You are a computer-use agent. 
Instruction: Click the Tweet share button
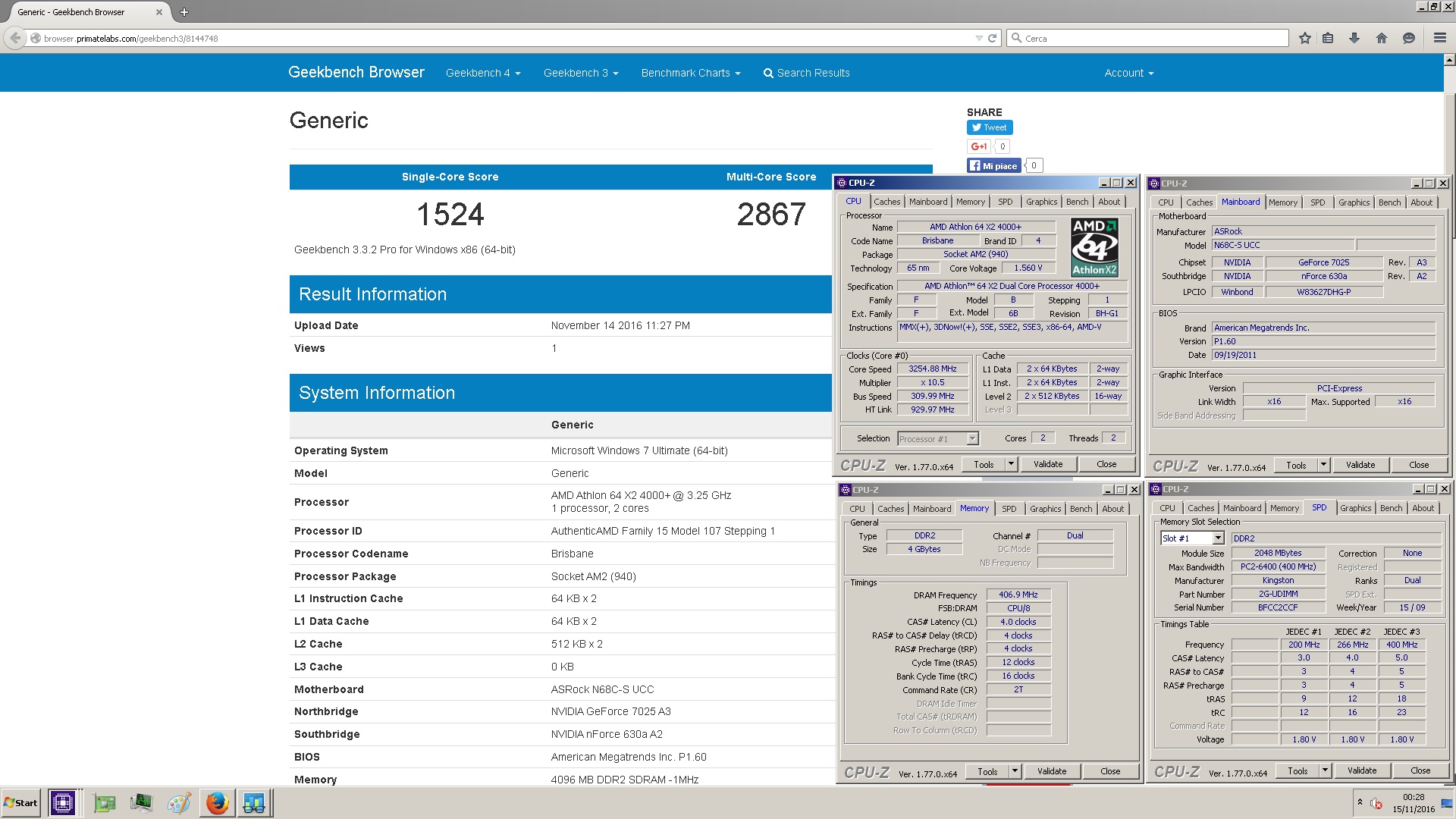990,127
